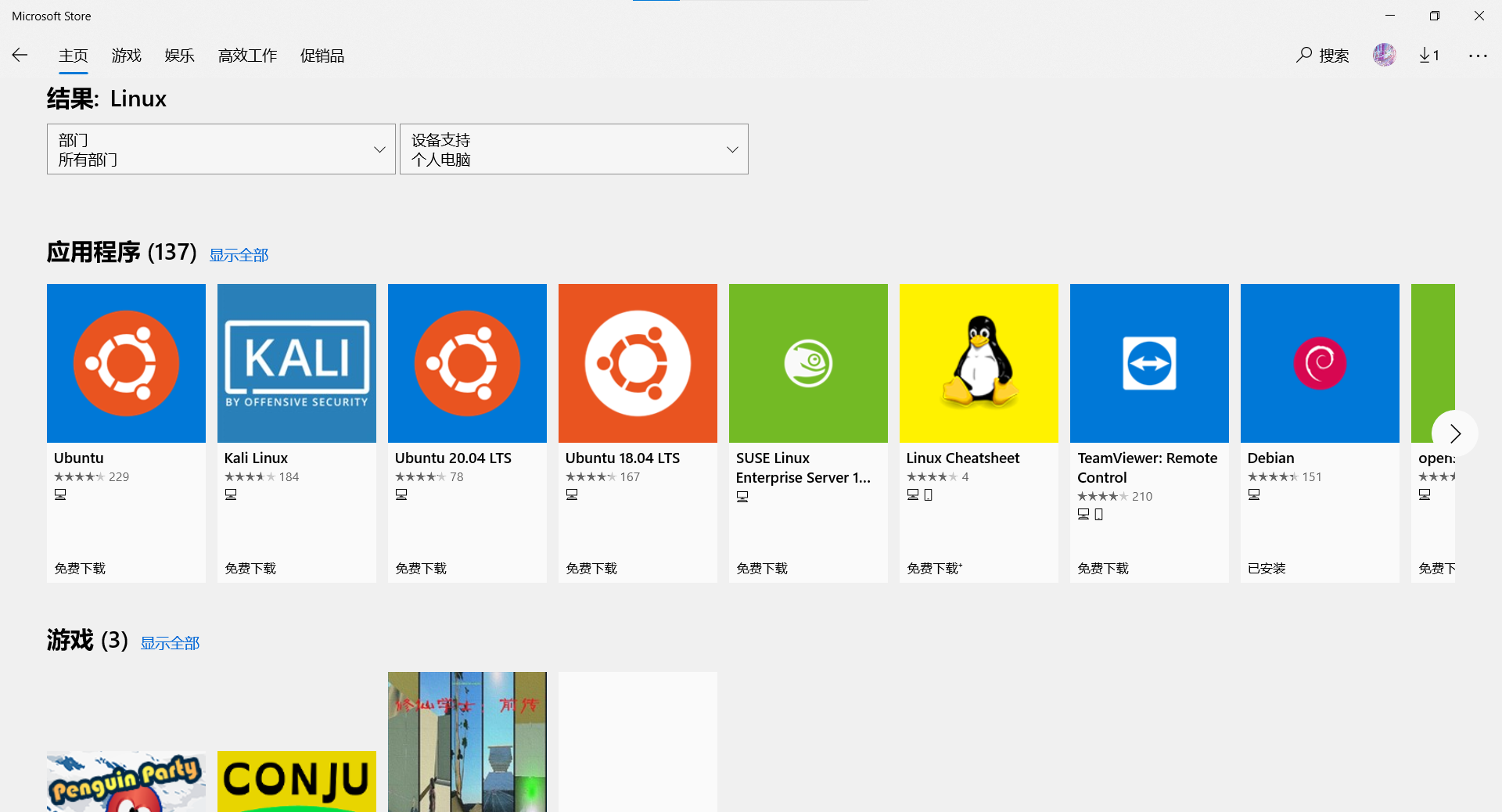The width and height of the screenshot is (1502, 812).
Task: Open the TeamViewer Remote Control tile icon
Action: click(x=1149, y=363)
